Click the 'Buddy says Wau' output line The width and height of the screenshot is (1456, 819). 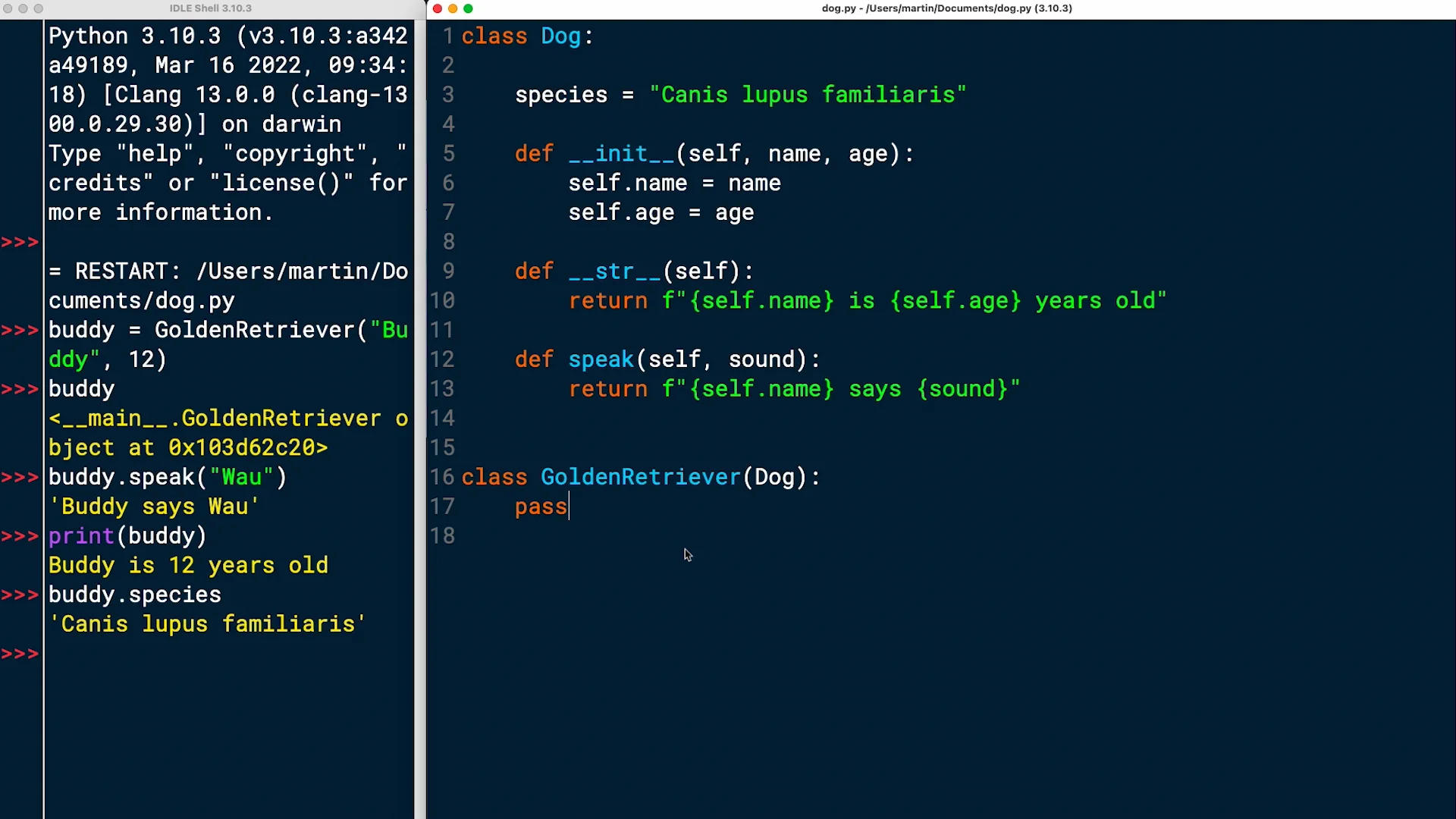154,507
